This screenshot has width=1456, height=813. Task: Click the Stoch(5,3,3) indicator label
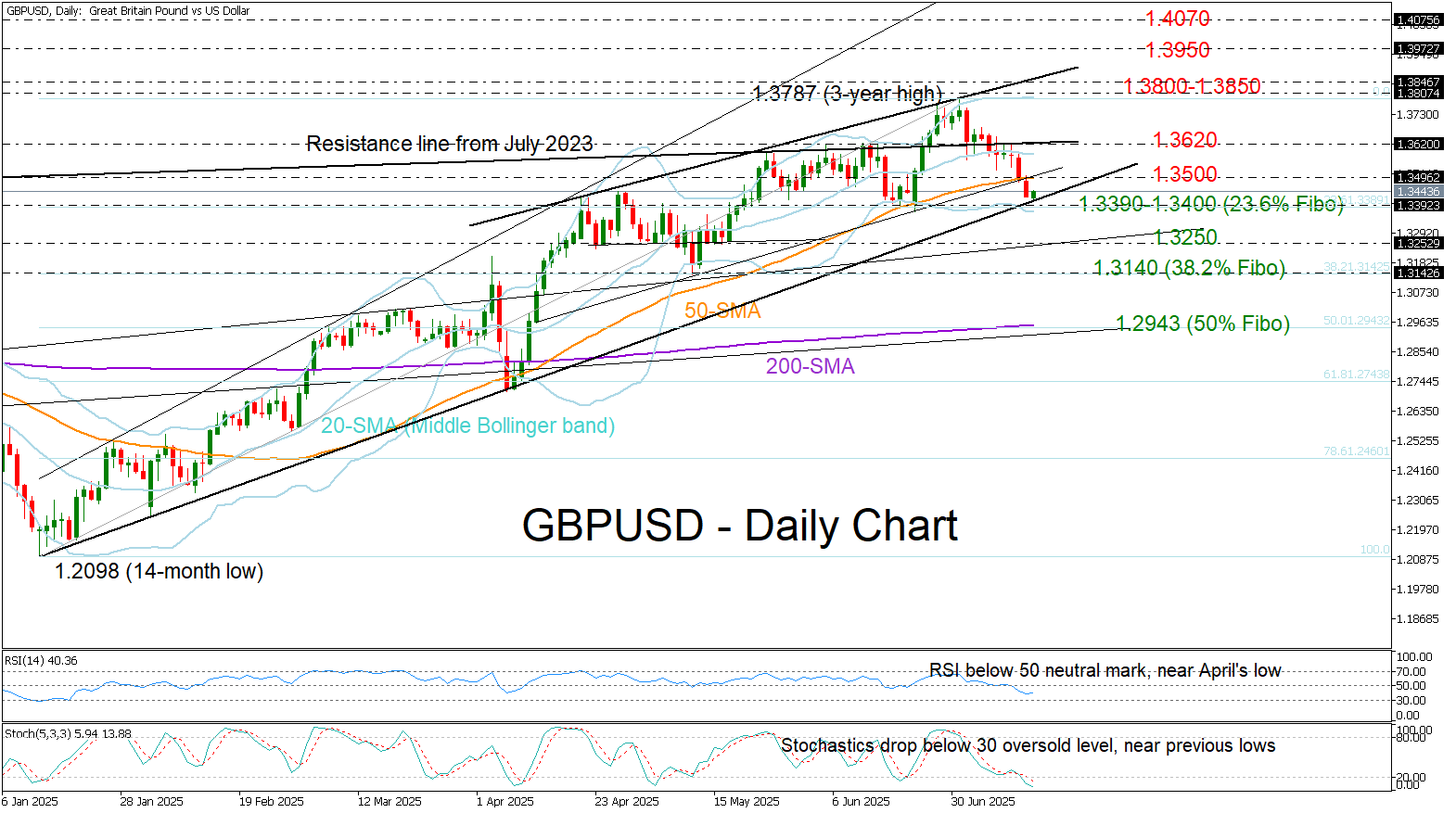click(68, 733)
